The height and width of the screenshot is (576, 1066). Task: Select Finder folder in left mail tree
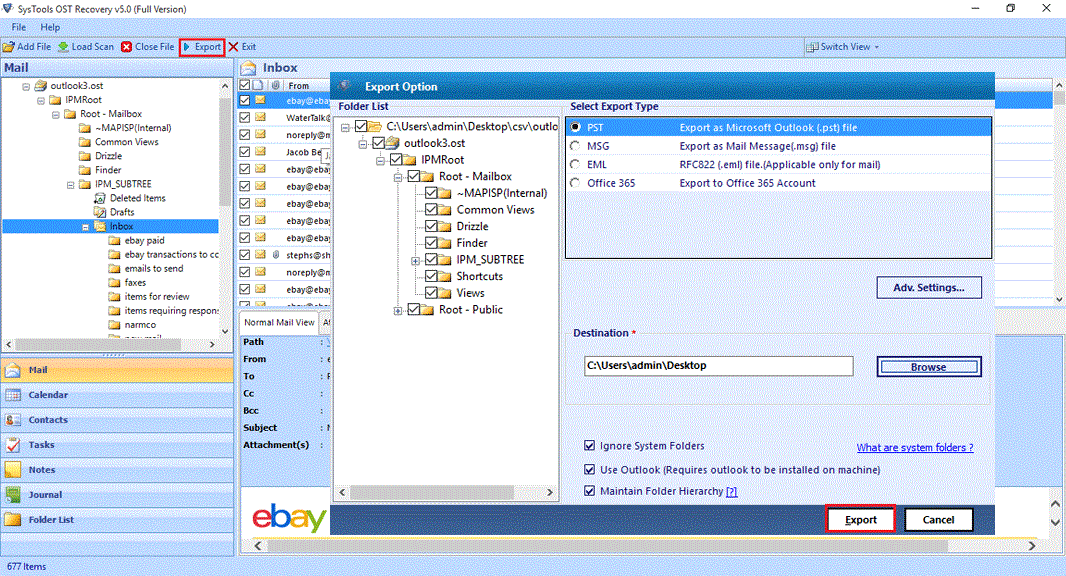click(x=108, y=170)
